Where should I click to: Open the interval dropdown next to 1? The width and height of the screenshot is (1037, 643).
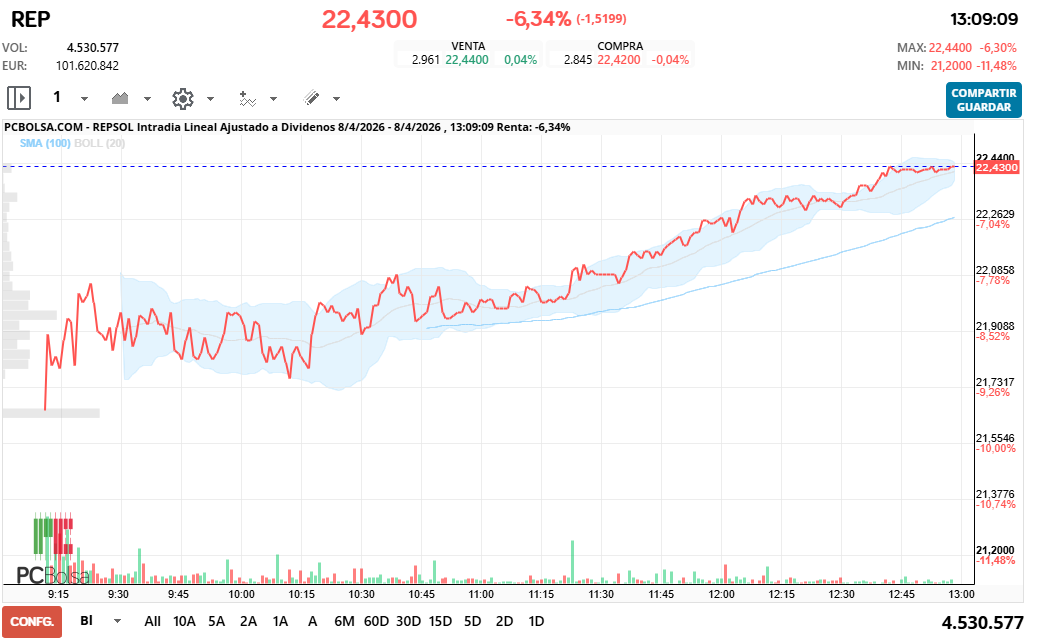84,98
